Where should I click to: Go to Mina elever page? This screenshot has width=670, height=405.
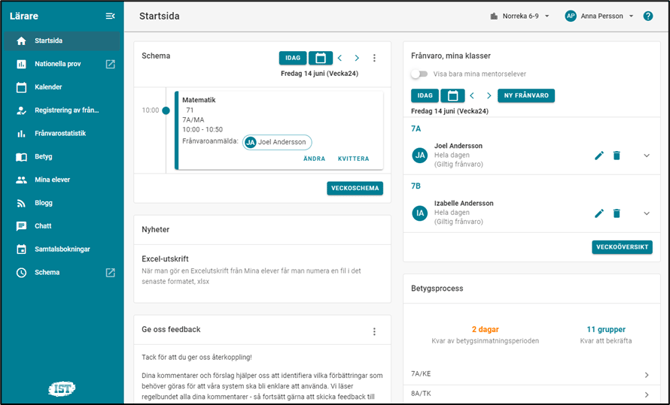52,180
